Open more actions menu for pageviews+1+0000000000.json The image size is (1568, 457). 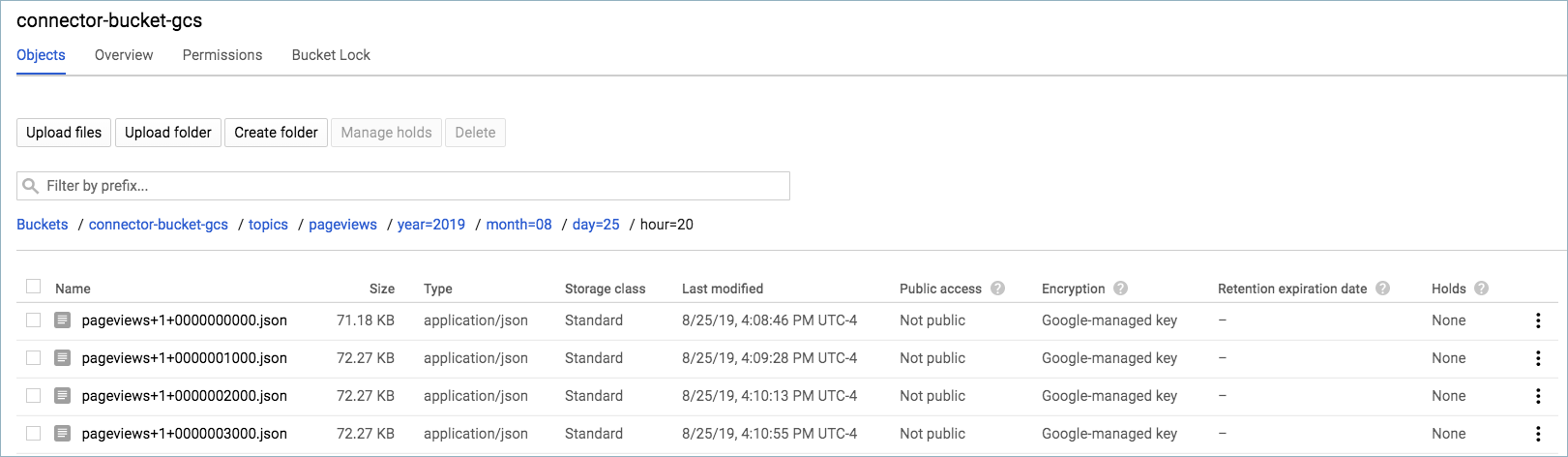[1537, 320]
